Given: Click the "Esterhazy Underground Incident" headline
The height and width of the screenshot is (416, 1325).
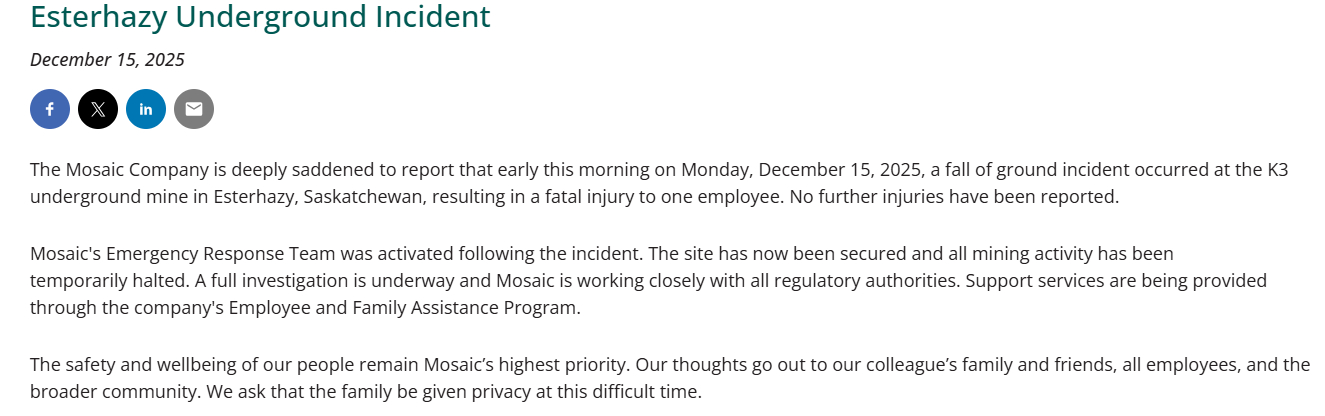Looking at the screenshot, I should click(x=260, y=17).
